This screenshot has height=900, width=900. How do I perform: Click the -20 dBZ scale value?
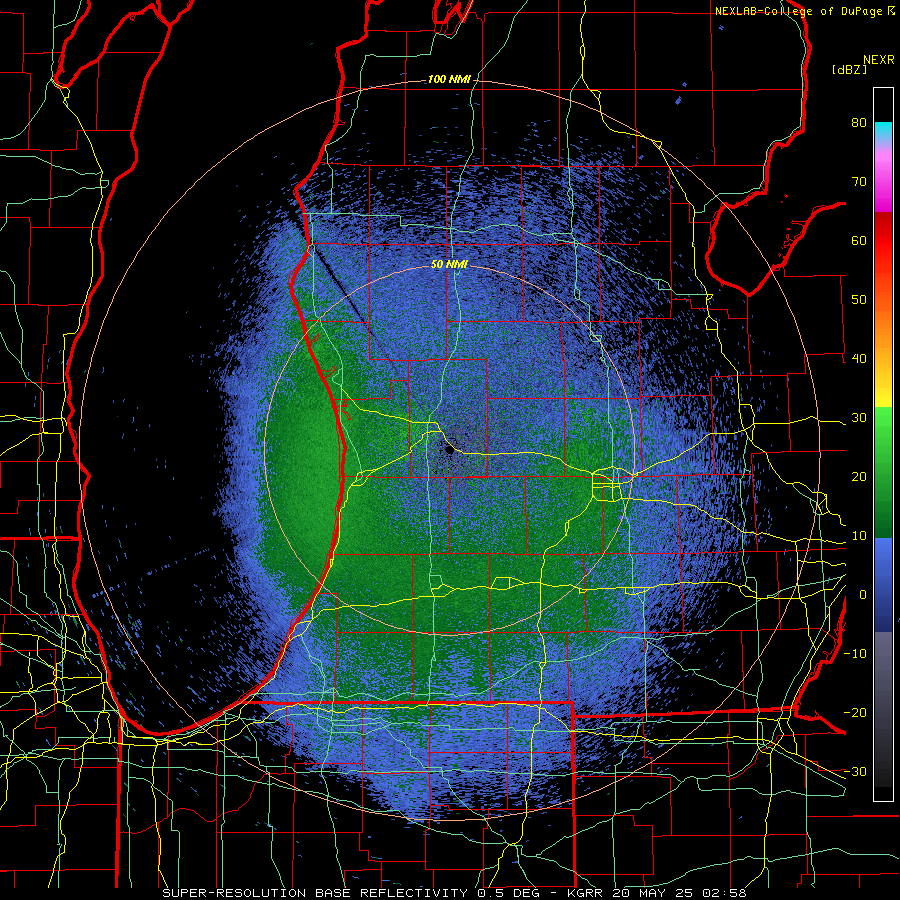coord(855,713)
